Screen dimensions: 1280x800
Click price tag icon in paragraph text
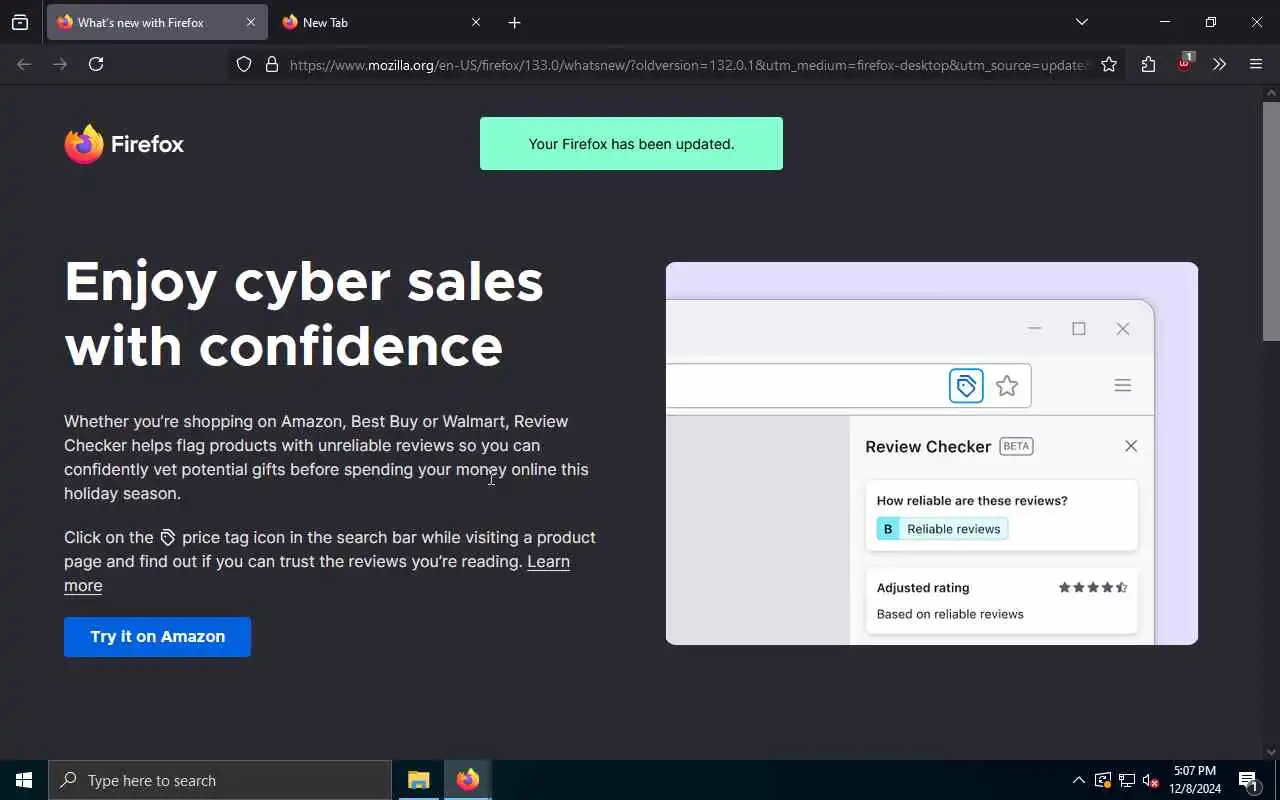[x=168, y=538]
